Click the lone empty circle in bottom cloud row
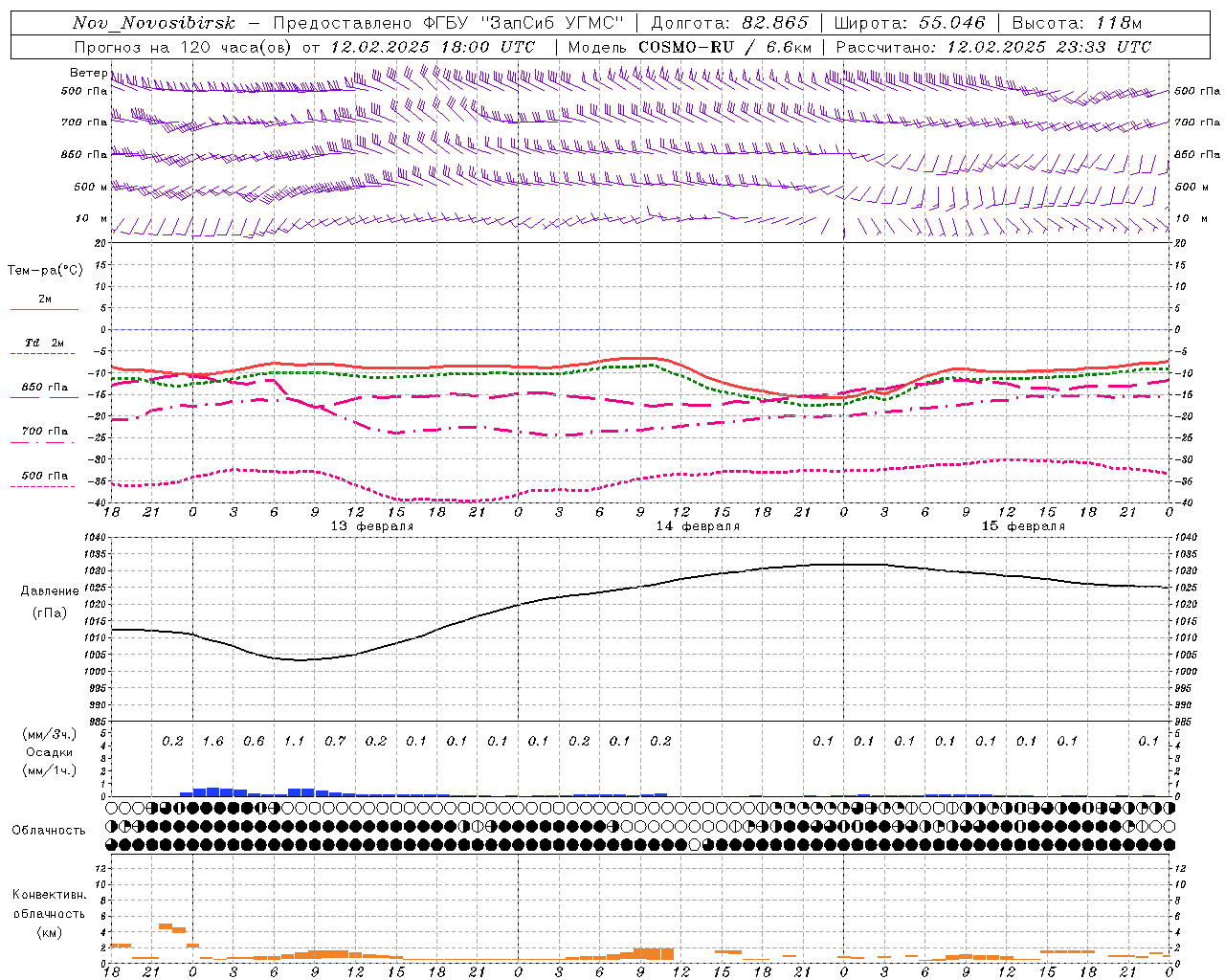The image size is (1225, 980). (695, 845)
